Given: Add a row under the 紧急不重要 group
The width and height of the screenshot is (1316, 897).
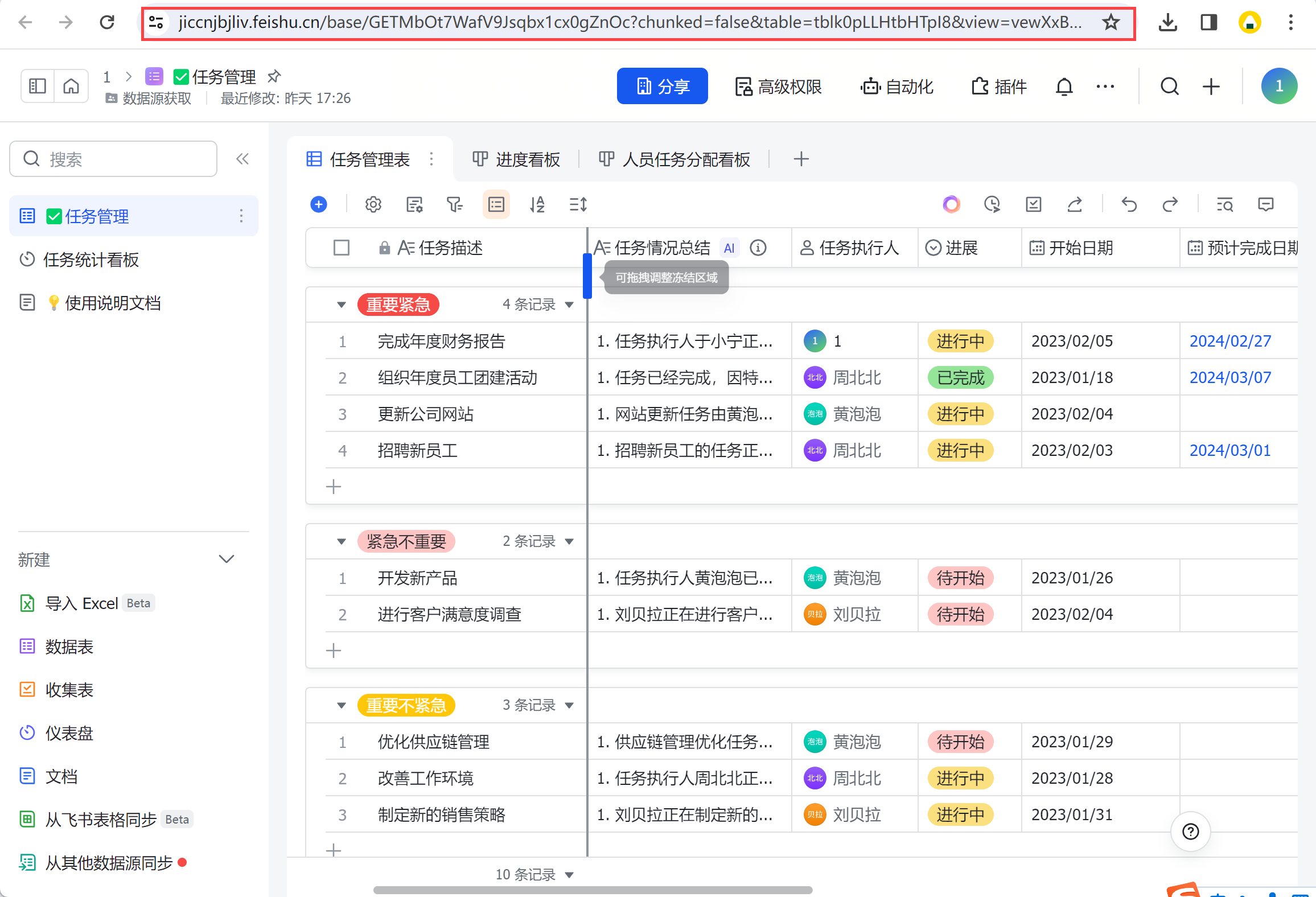Looking at the screenshot, I should [334, 650].
